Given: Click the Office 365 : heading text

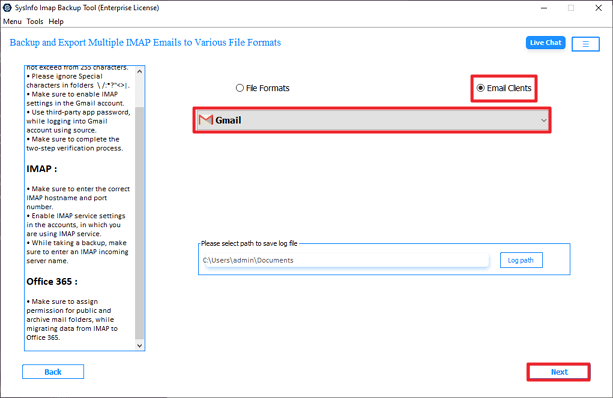Looking at the screenshot, I should coord(52,281).
